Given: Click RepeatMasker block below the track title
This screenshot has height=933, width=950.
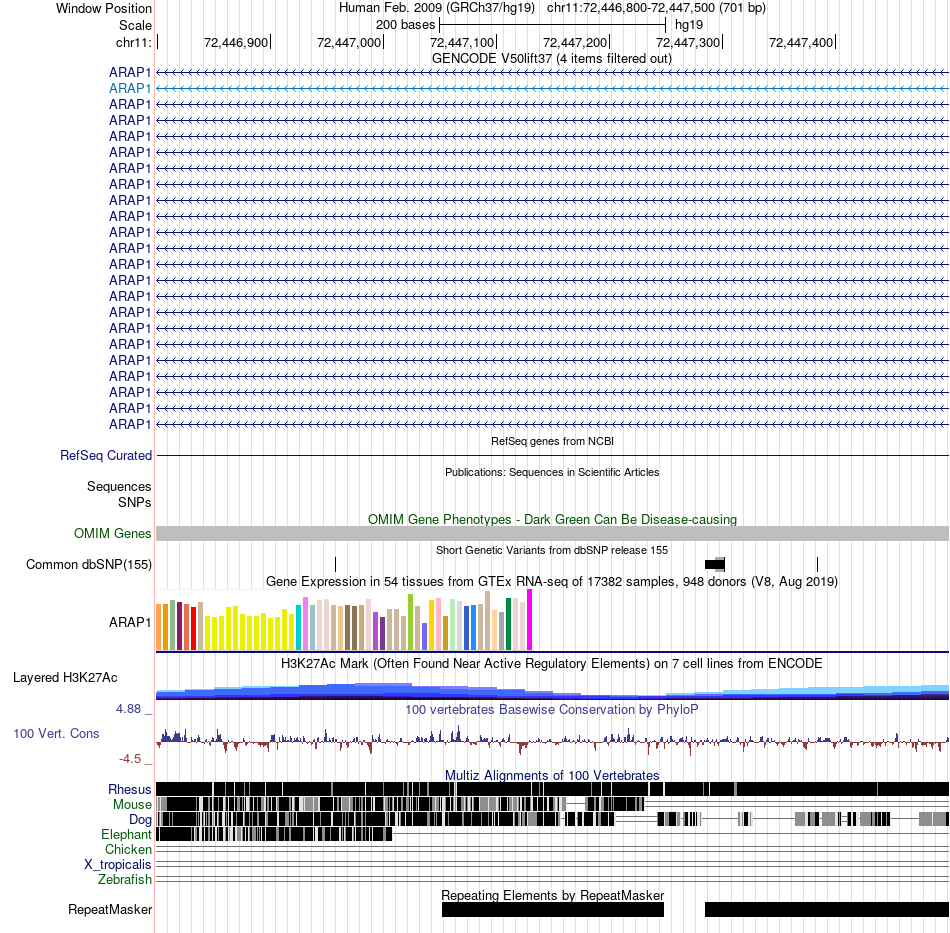Looking at the screenshot, I should 553,909.
